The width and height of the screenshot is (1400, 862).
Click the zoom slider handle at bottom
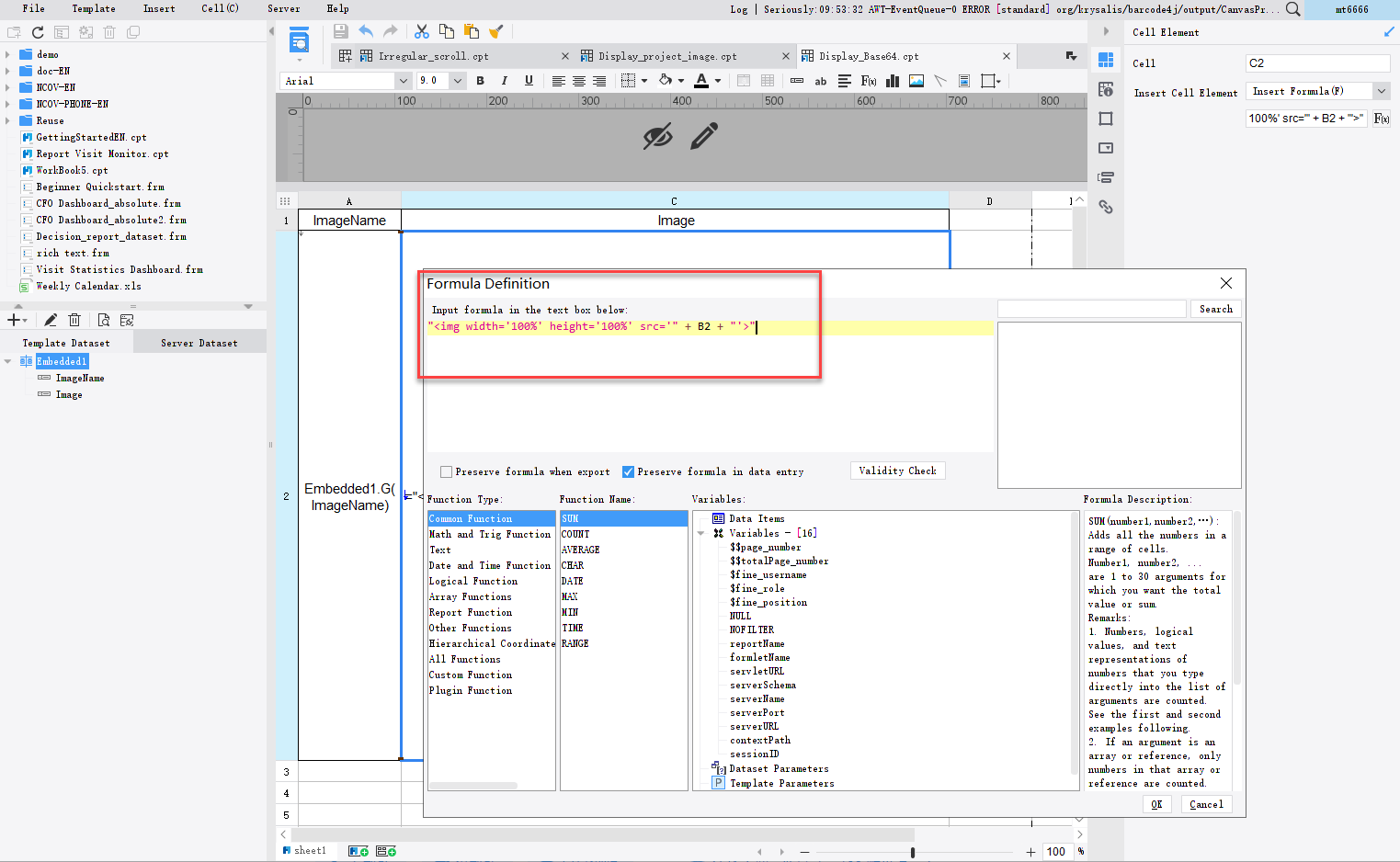(913, 852)
